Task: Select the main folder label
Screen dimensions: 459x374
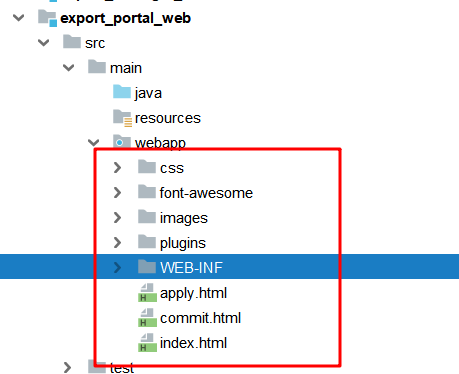Action: 126,68
